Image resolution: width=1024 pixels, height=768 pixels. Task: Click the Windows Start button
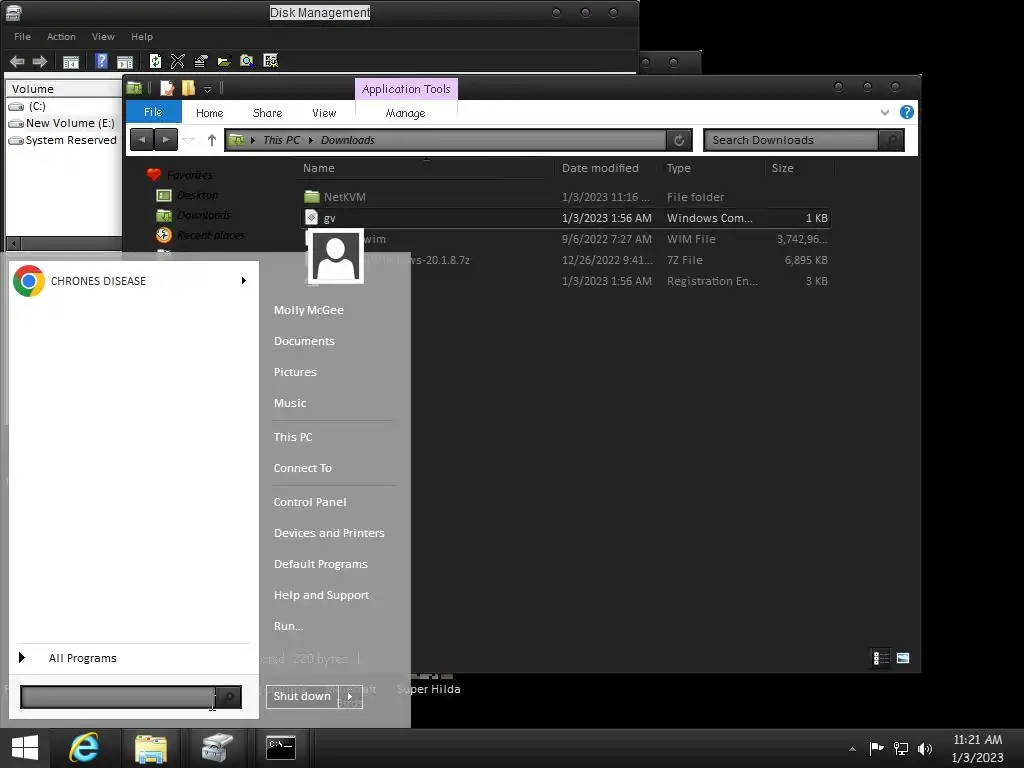(25, 748)
